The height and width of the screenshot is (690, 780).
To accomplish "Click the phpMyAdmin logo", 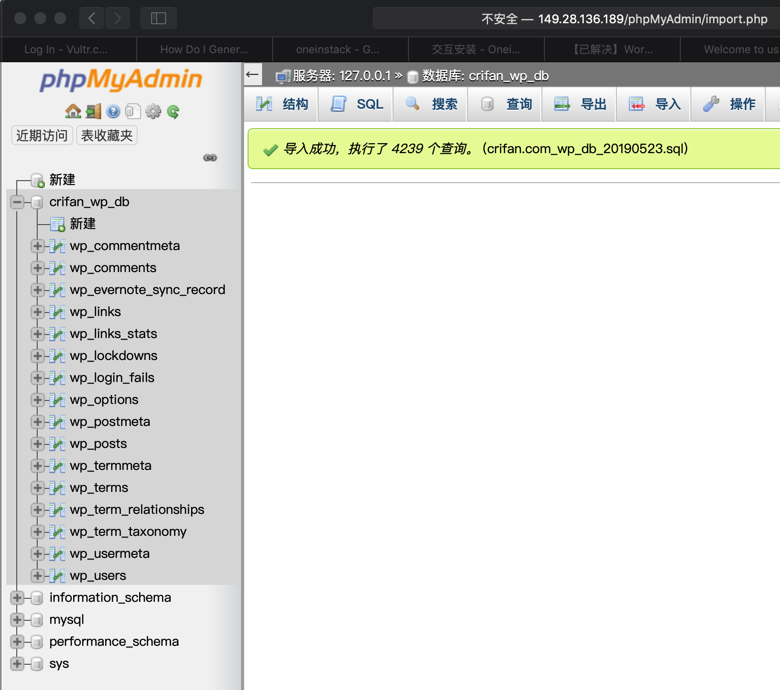I will click(121, 80).
